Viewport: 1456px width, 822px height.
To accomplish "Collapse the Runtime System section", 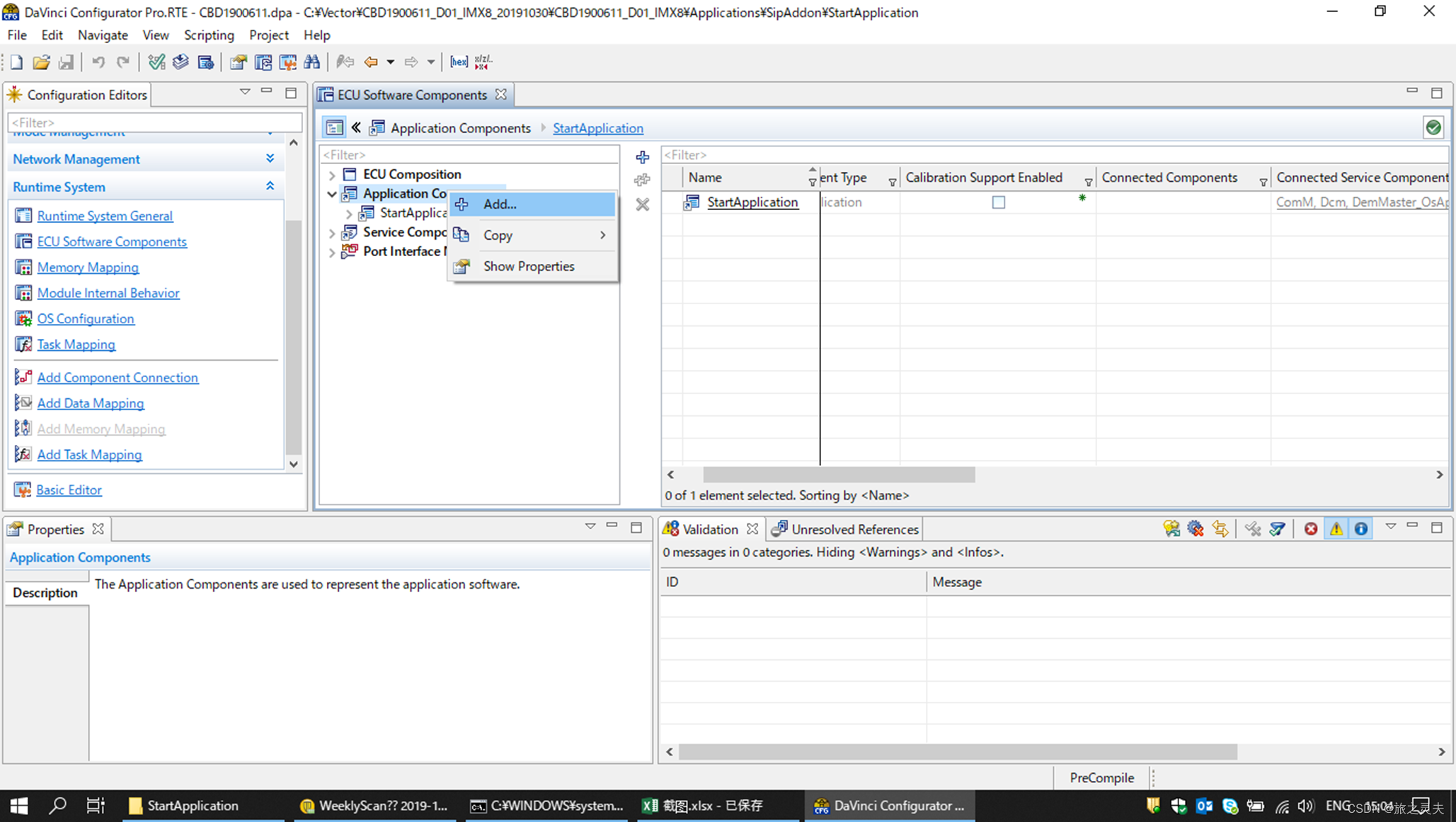I will [270, 187].
